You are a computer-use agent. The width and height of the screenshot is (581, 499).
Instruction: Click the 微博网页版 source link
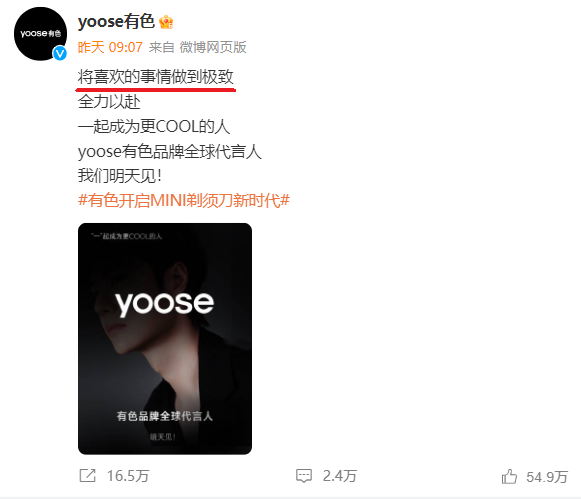click(x=213, y=47)
